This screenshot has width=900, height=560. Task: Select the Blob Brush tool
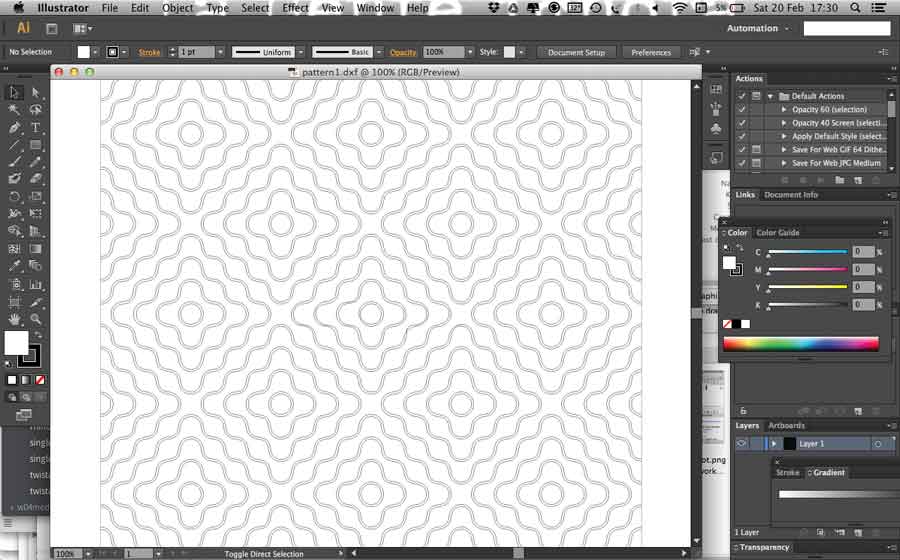(14, 179)
